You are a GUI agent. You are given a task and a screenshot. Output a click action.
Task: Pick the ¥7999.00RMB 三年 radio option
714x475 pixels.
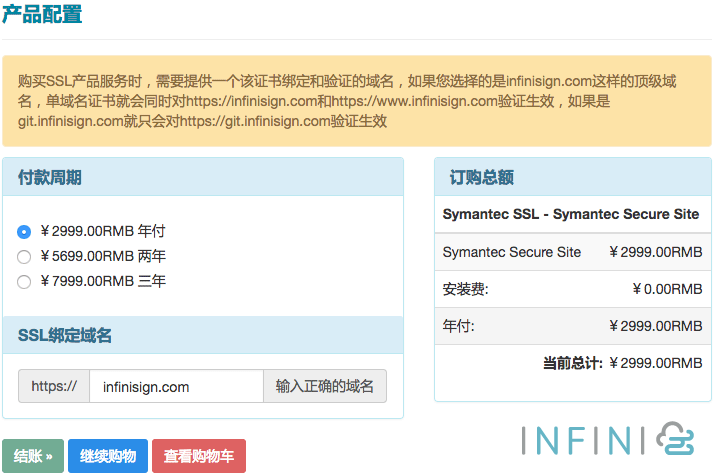click(25, 282)
